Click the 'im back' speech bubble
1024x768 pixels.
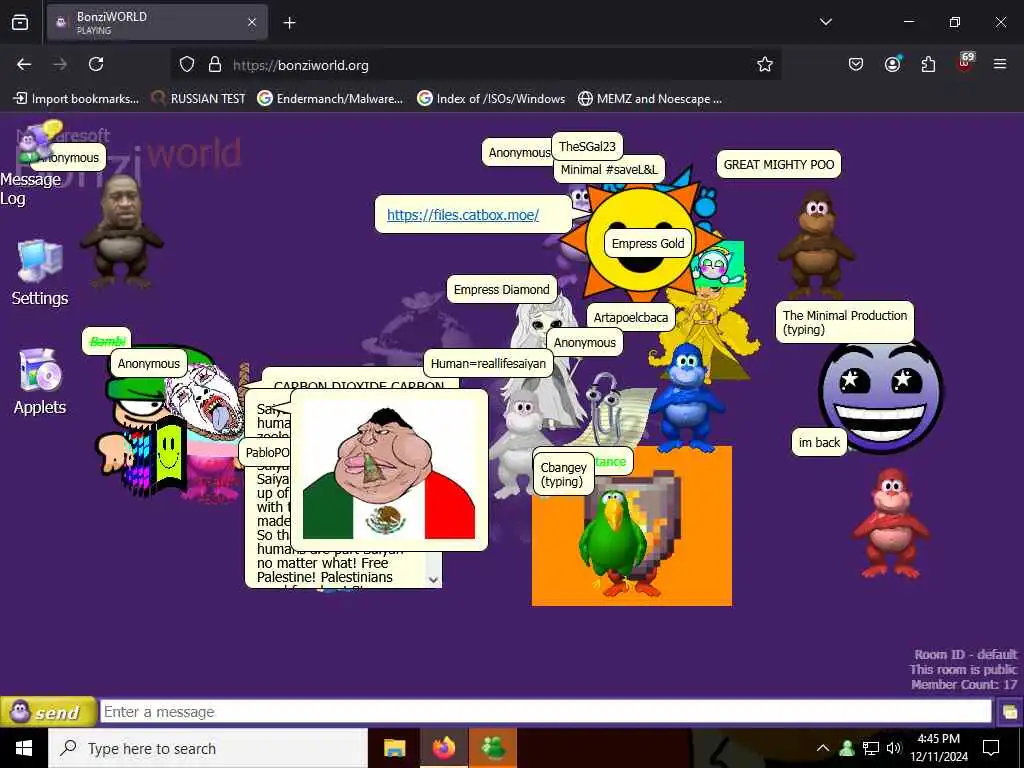click(819, 442)
